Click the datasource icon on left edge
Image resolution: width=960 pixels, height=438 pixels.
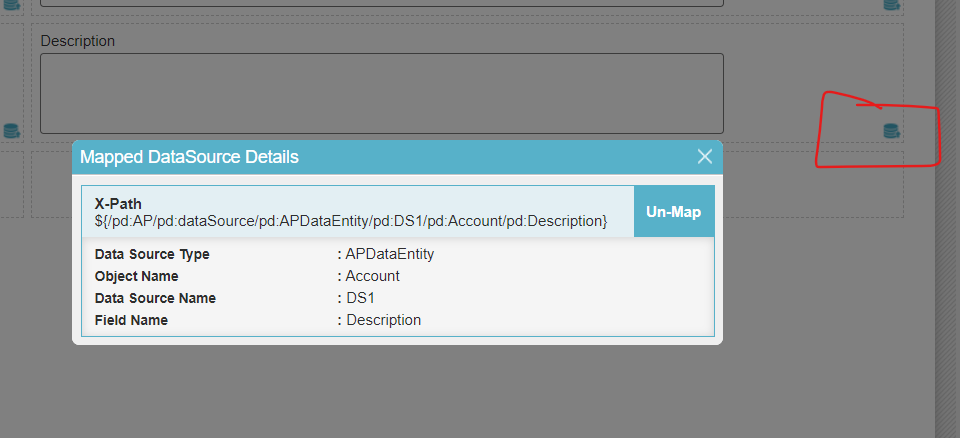(11, 130)
